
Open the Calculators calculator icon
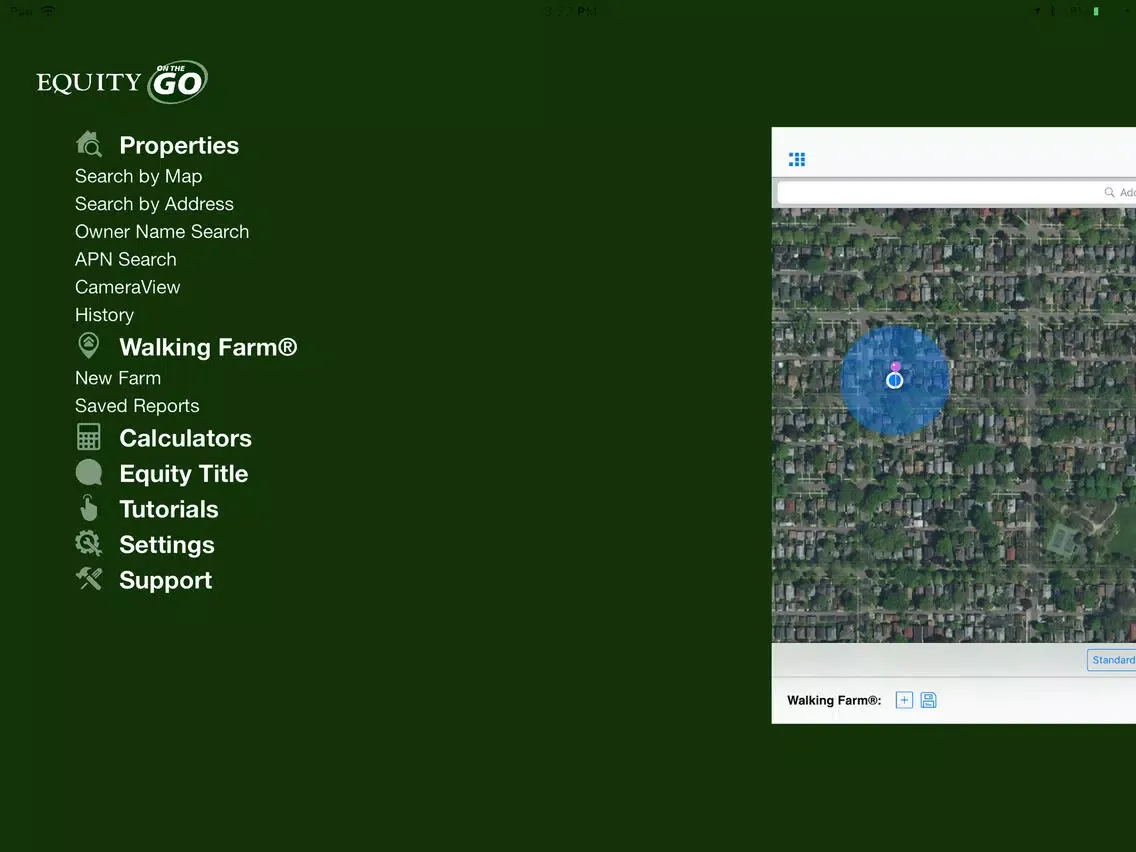coord(88,437)
